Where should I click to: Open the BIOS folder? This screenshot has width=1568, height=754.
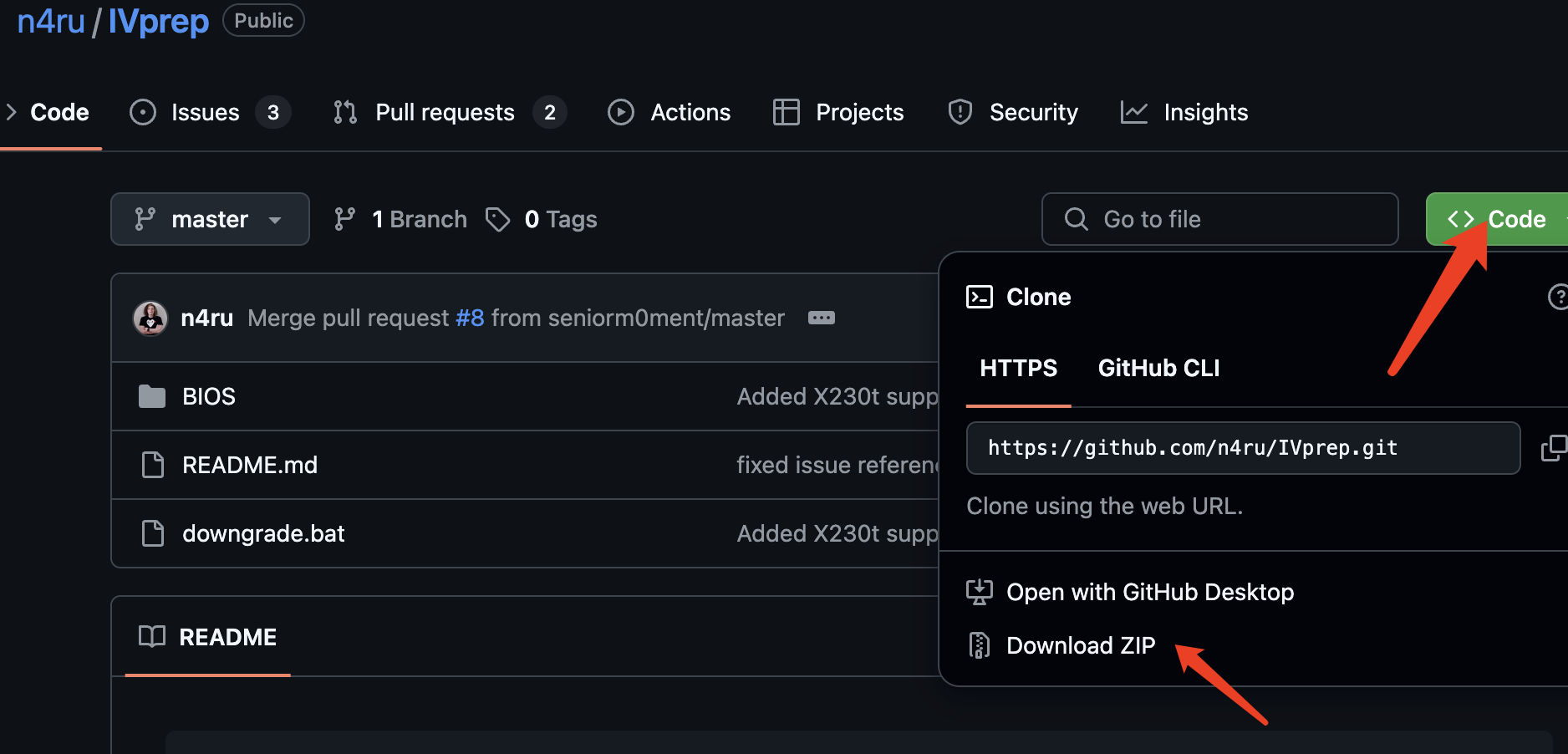click(x=209, y=396)
